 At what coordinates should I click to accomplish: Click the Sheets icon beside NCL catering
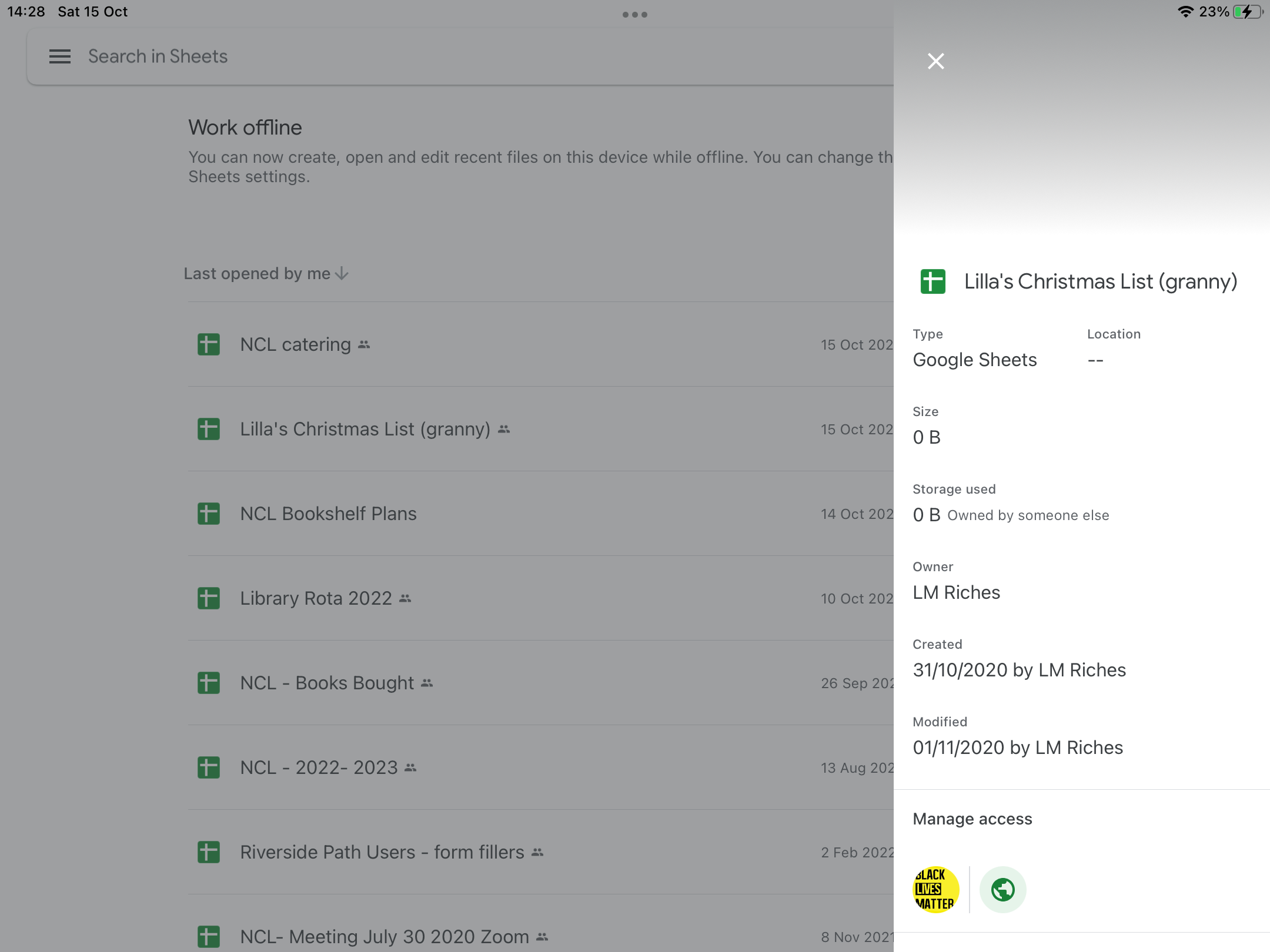point(209,345)
